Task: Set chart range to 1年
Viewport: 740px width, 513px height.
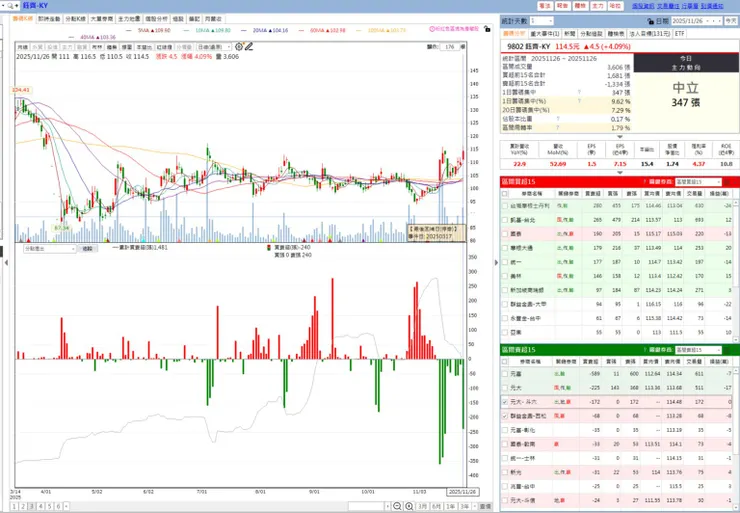Action: tap(451, 506)
